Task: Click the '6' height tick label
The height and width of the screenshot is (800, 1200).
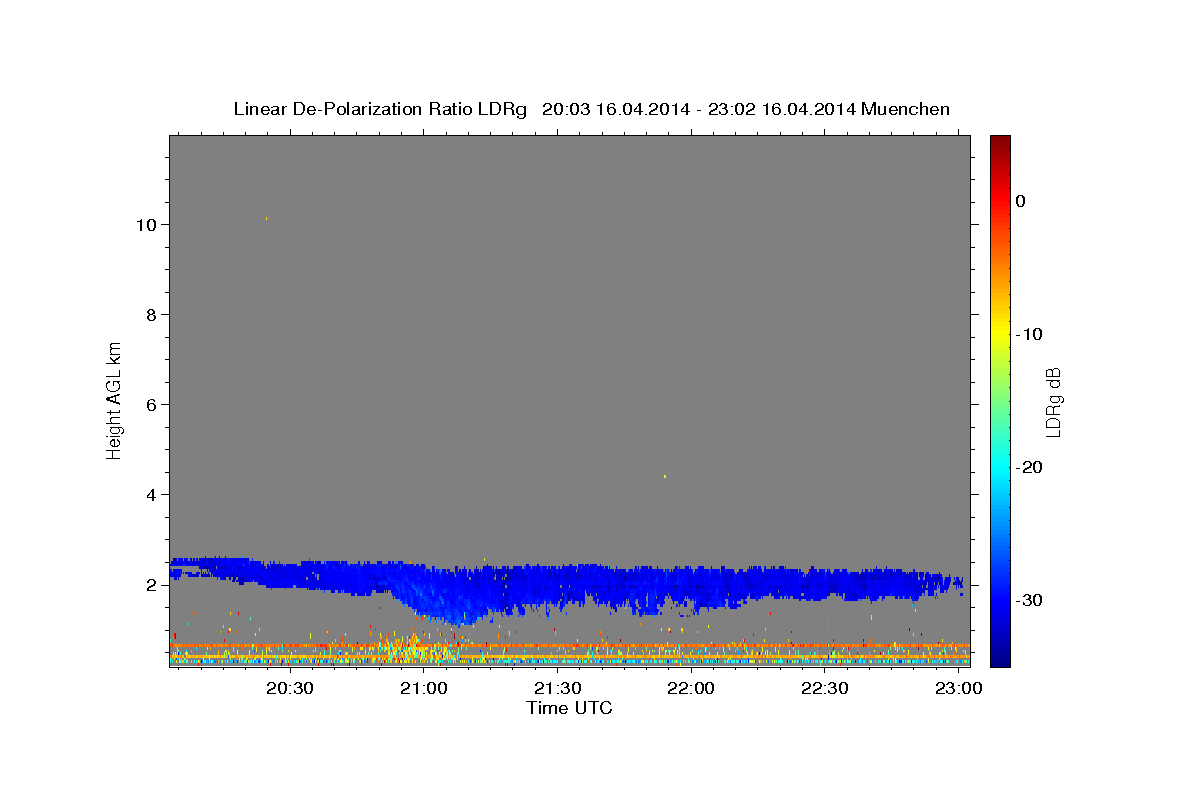Action: [x=150, y=405]
